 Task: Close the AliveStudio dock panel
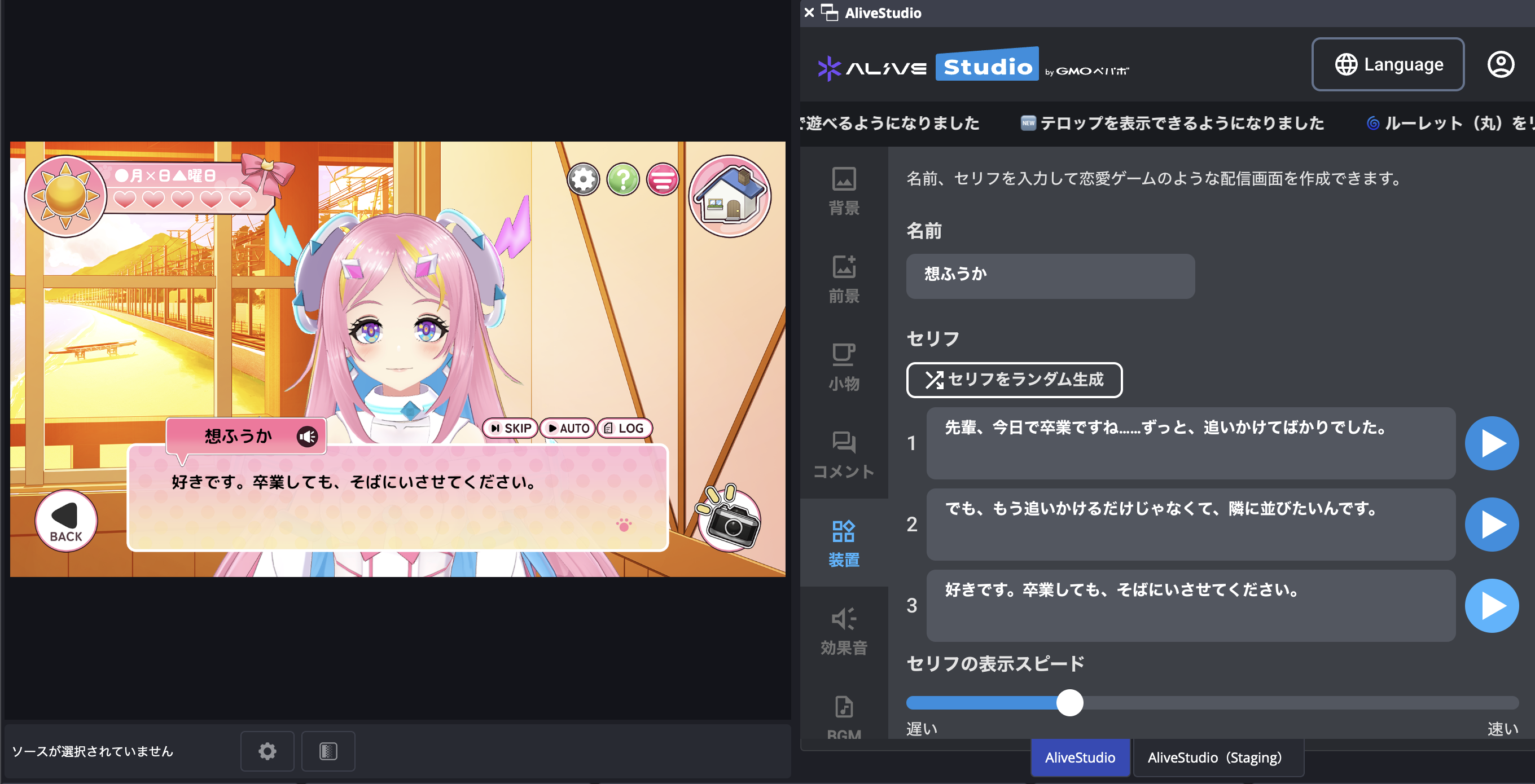[809, 12]
